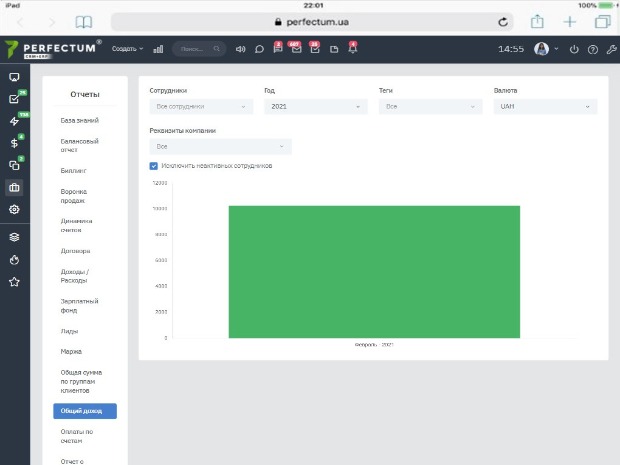Open the 'Год' dropdown showing 2021

pos(315,106)
